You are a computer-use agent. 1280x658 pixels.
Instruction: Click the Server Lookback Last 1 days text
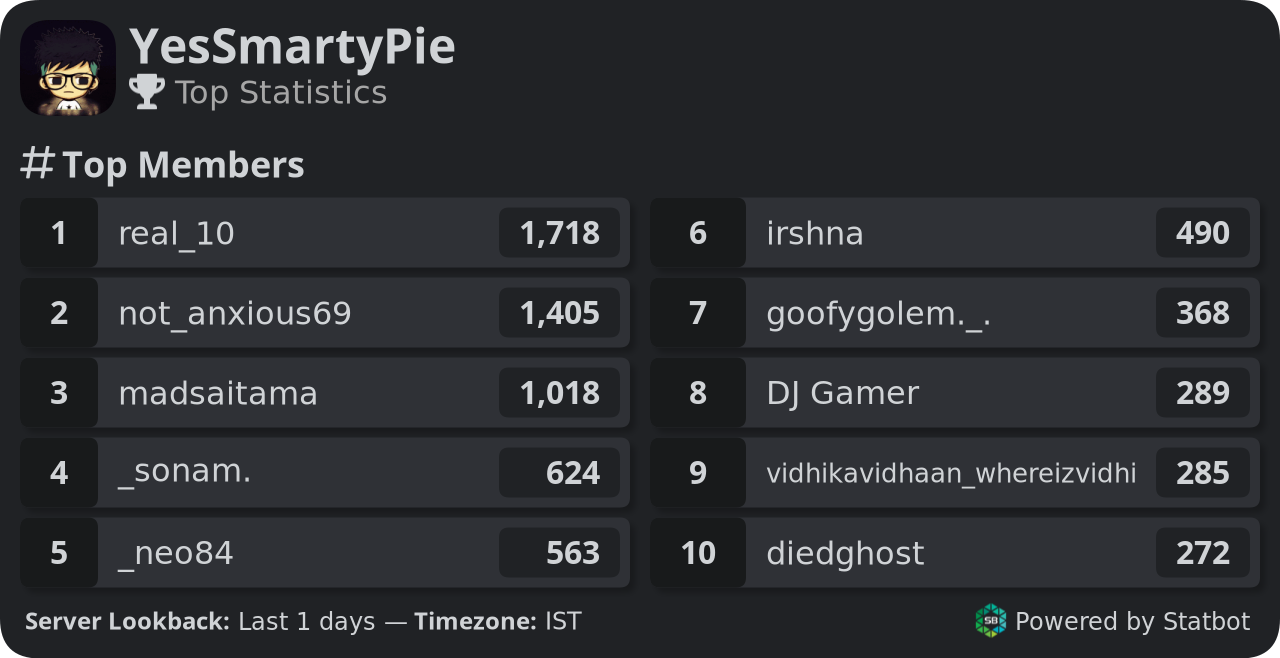[200, 621]
